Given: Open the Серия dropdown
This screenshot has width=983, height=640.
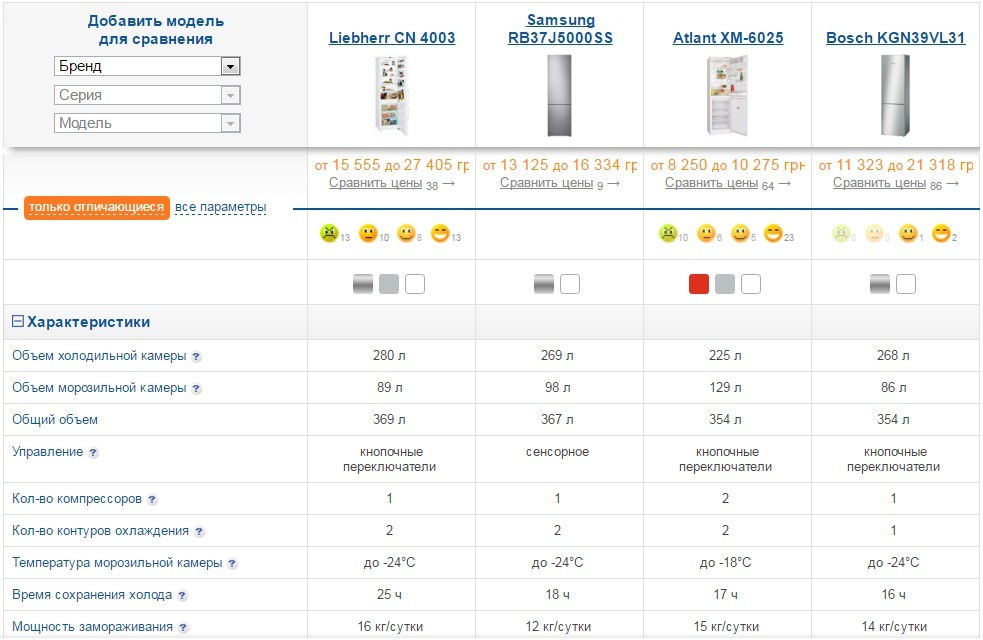Looking at the screenshot, I should point(147,95).
